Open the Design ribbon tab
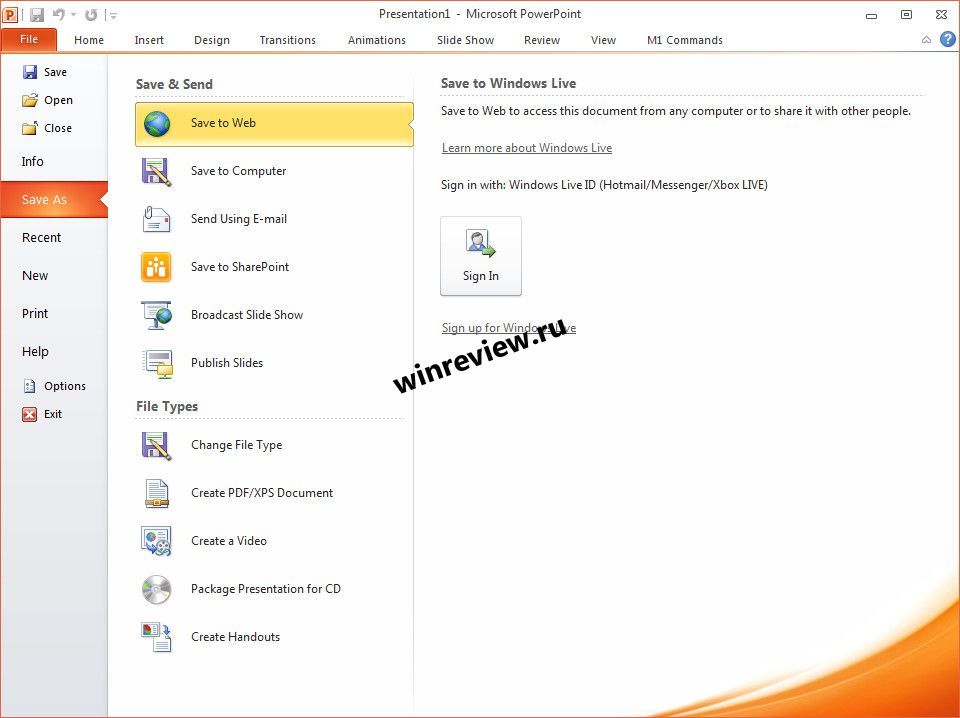This screenshot has height=718, width=960. (212, 40)
